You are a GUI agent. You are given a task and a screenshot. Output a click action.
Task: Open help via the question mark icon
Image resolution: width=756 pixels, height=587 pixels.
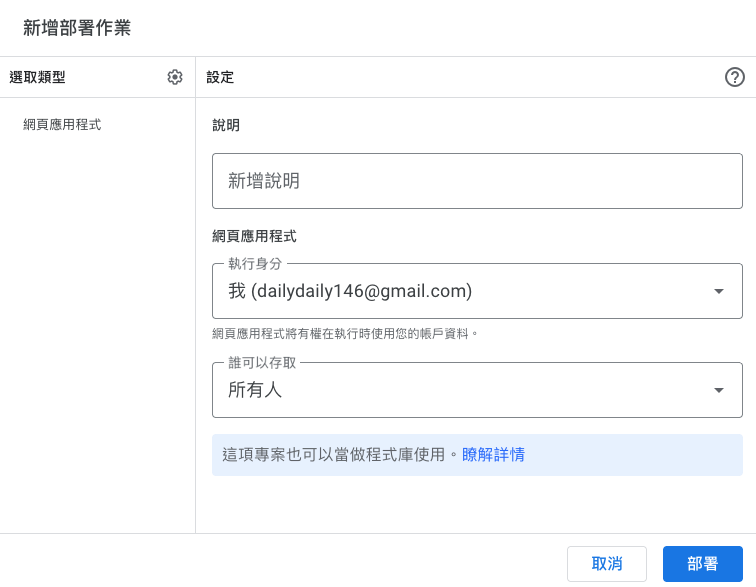point(735,77)
